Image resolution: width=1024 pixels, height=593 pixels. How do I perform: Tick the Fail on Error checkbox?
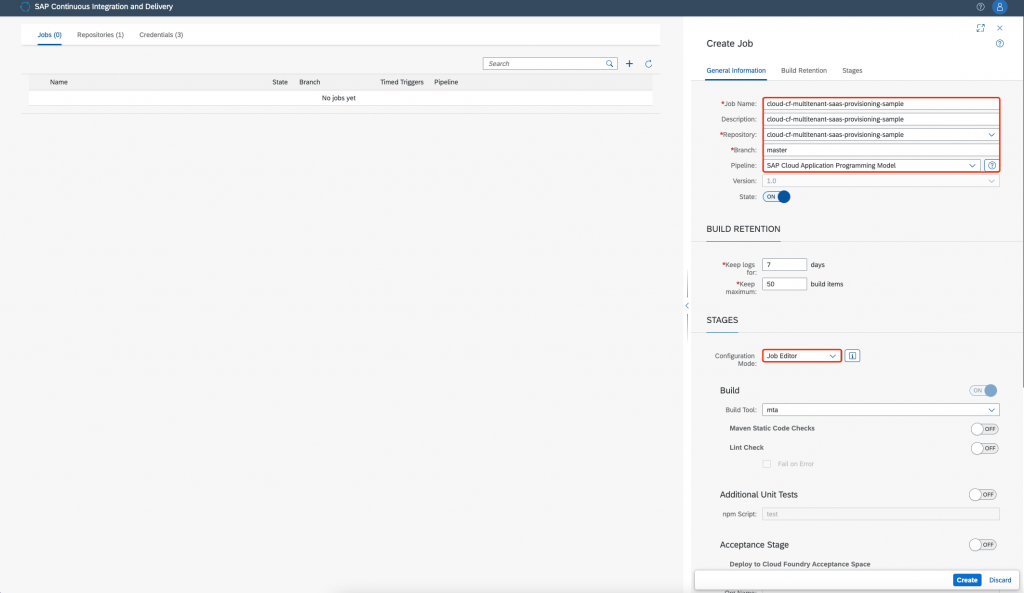point(767,464)
